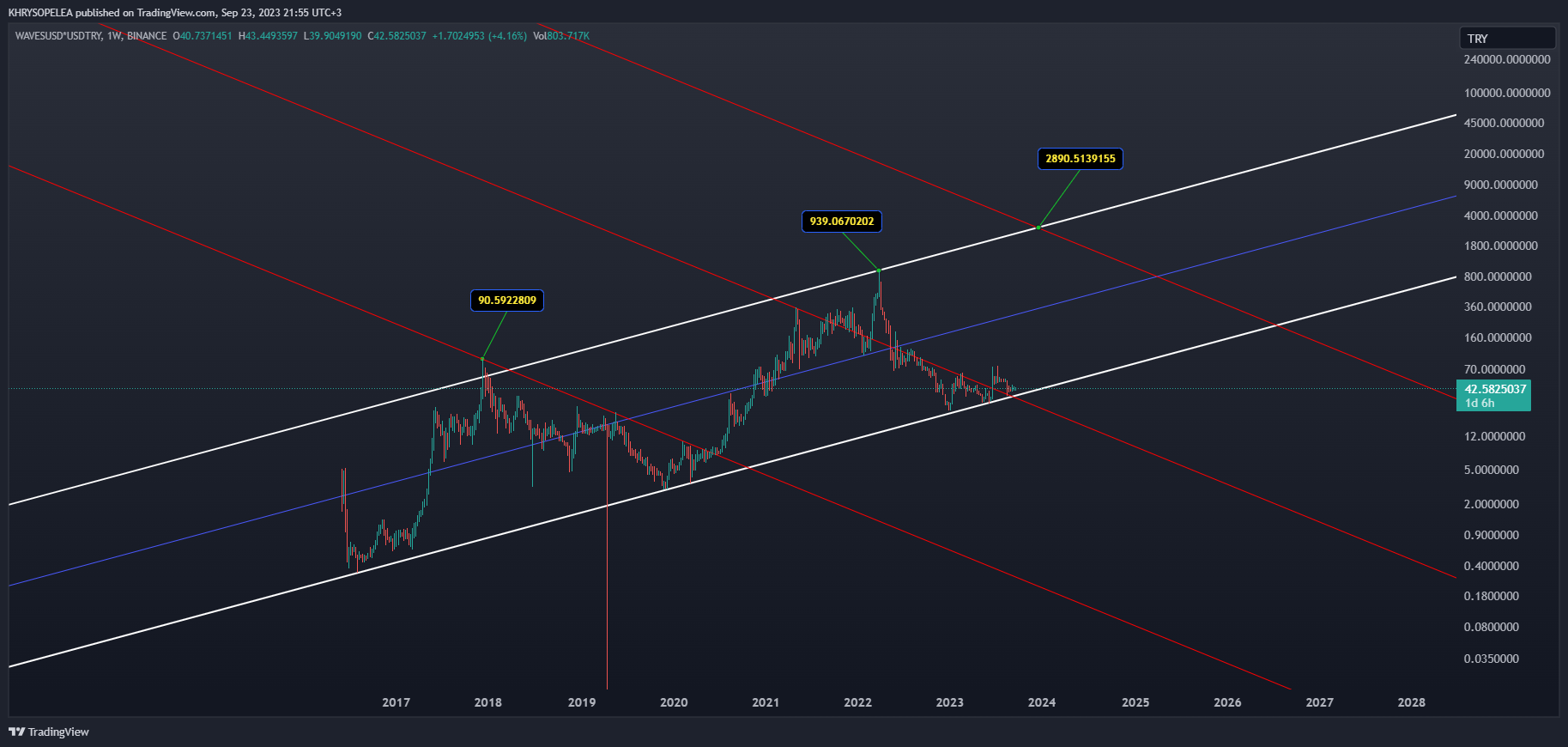The width and height of the screenshot is (1568, 747).
Task: Click the 100000.0000000 price scale label
Action: (x=1507, y=93)
